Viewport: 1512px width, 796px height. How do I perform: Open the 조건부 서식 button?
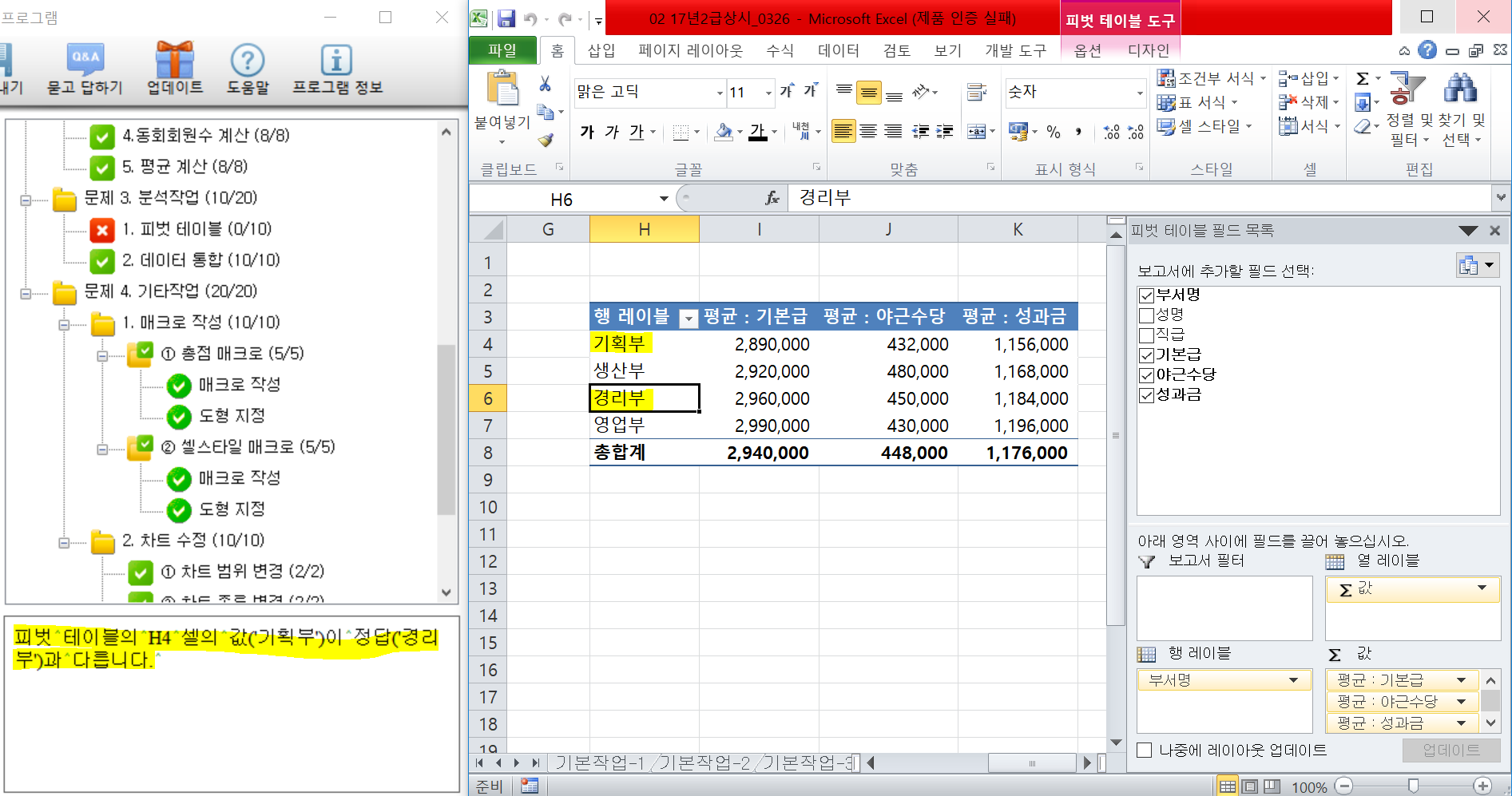point(1212,78)
